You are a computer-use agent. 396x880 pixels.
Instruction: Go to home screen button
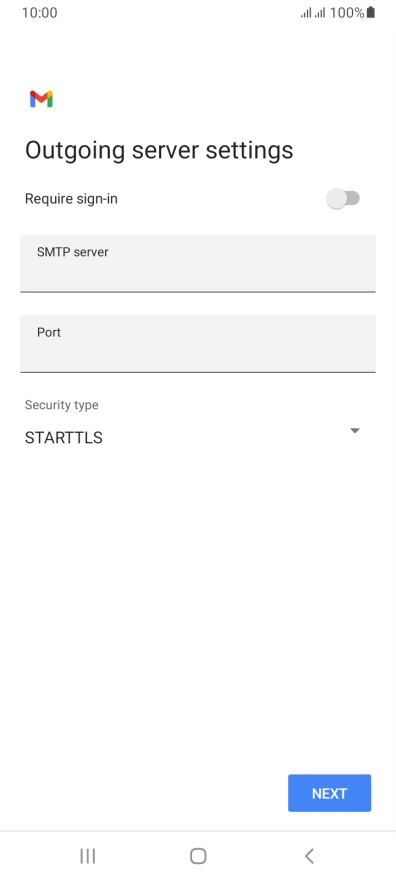(x=198, y=856)
